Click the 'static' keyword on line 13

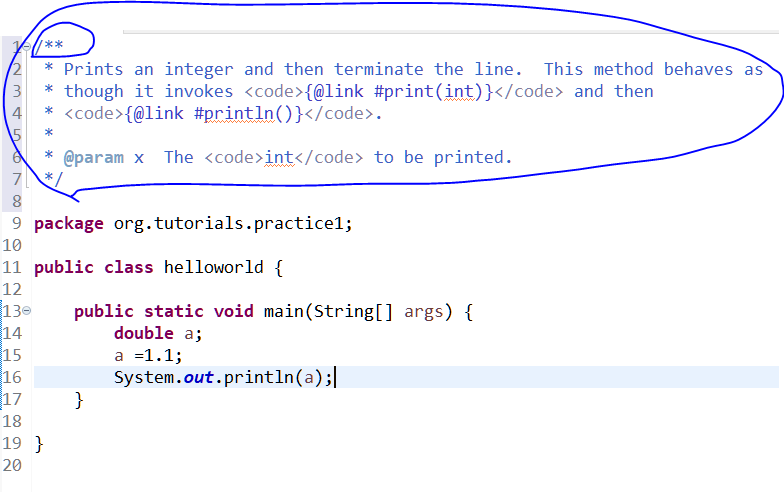point(174,312)
